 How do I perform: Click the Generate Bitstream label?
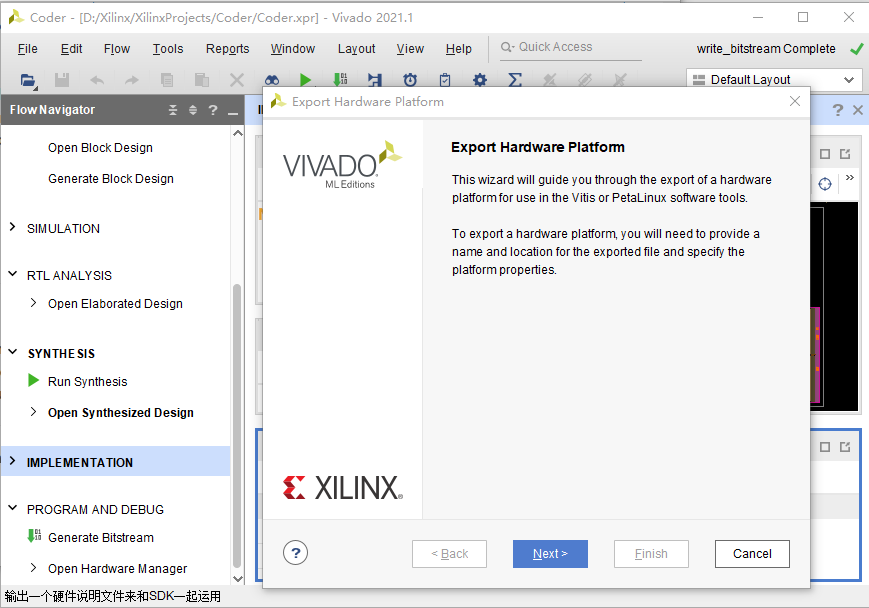click(101, 537)
